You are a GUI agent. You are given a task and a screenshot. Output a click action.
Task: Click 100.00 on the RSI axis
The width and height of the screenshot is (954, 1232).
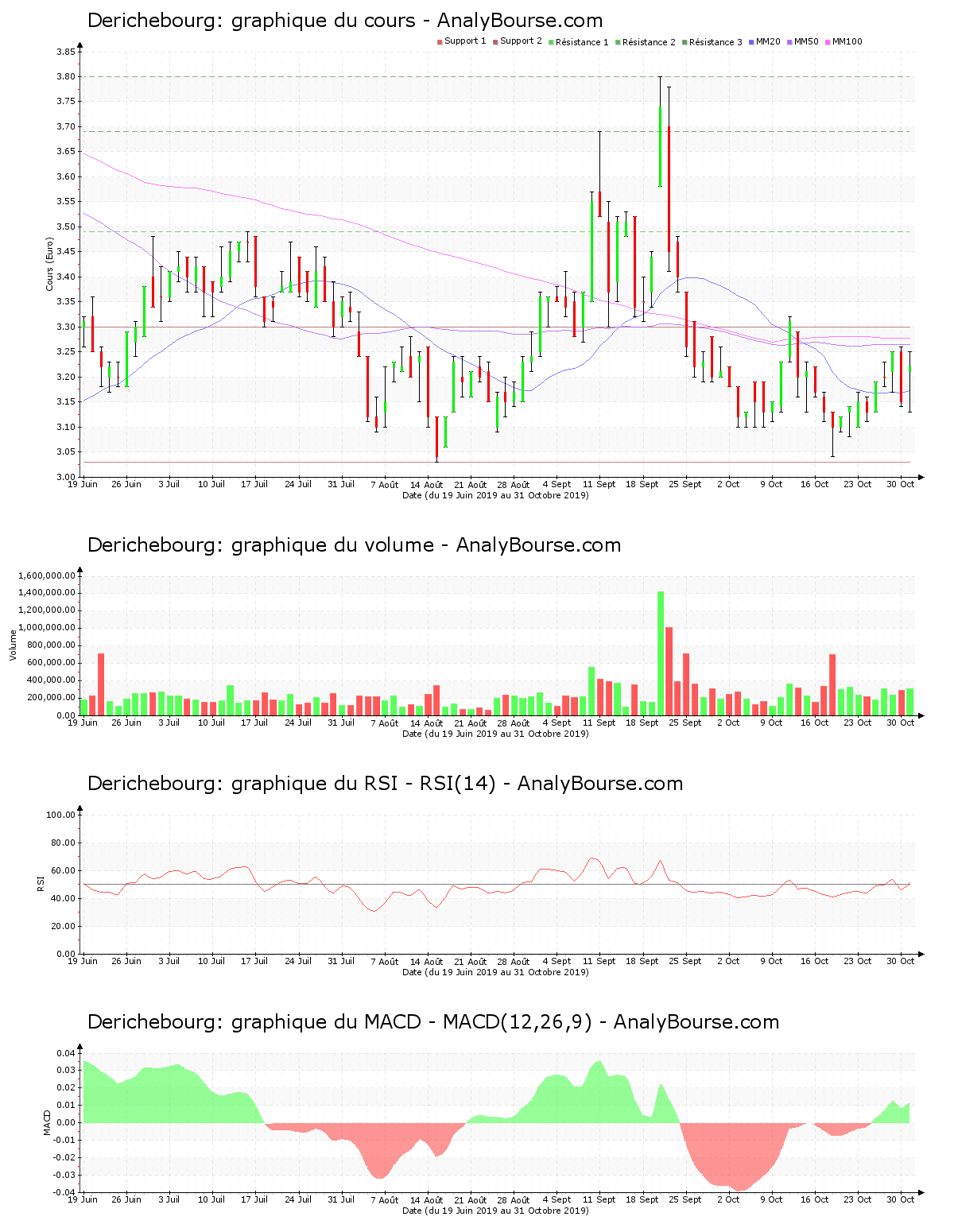[61, 815]
